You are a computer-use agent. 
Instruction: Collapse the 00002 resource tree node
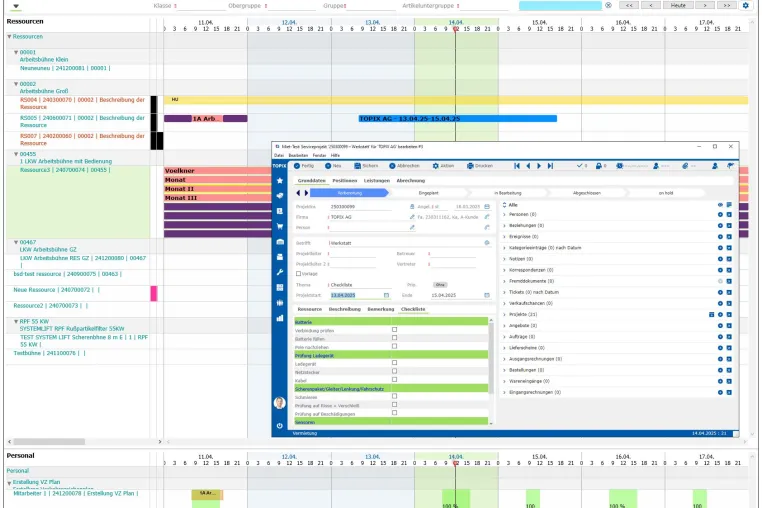(x=16, y=84)
